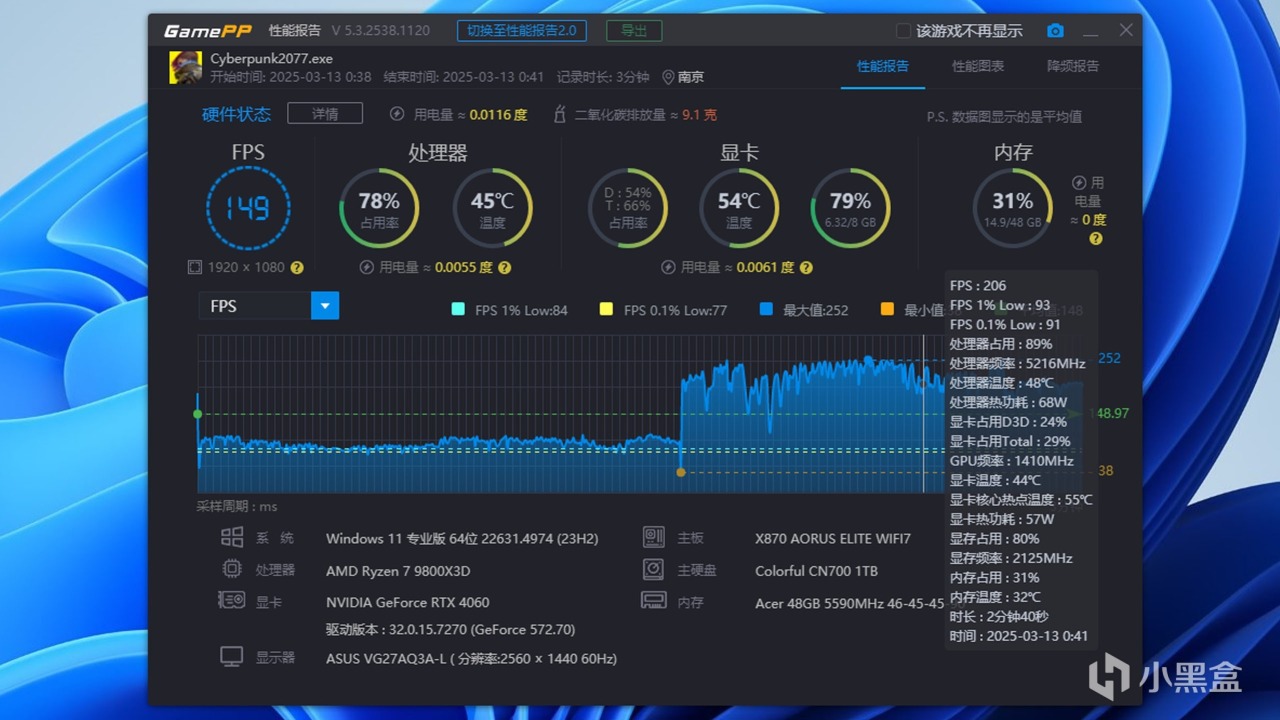This screenshot has width=1280, height=720.
Task: Click the green average marker dot on chart
Action: [198, 414]
